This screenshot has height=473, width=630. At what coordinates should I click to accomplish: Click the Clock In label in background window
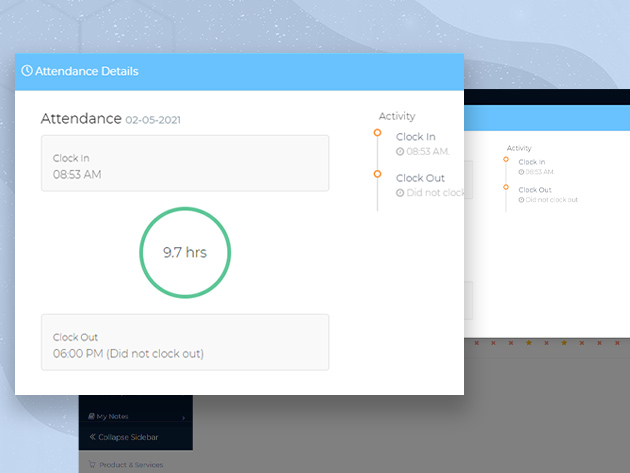[x=532, y=162]
